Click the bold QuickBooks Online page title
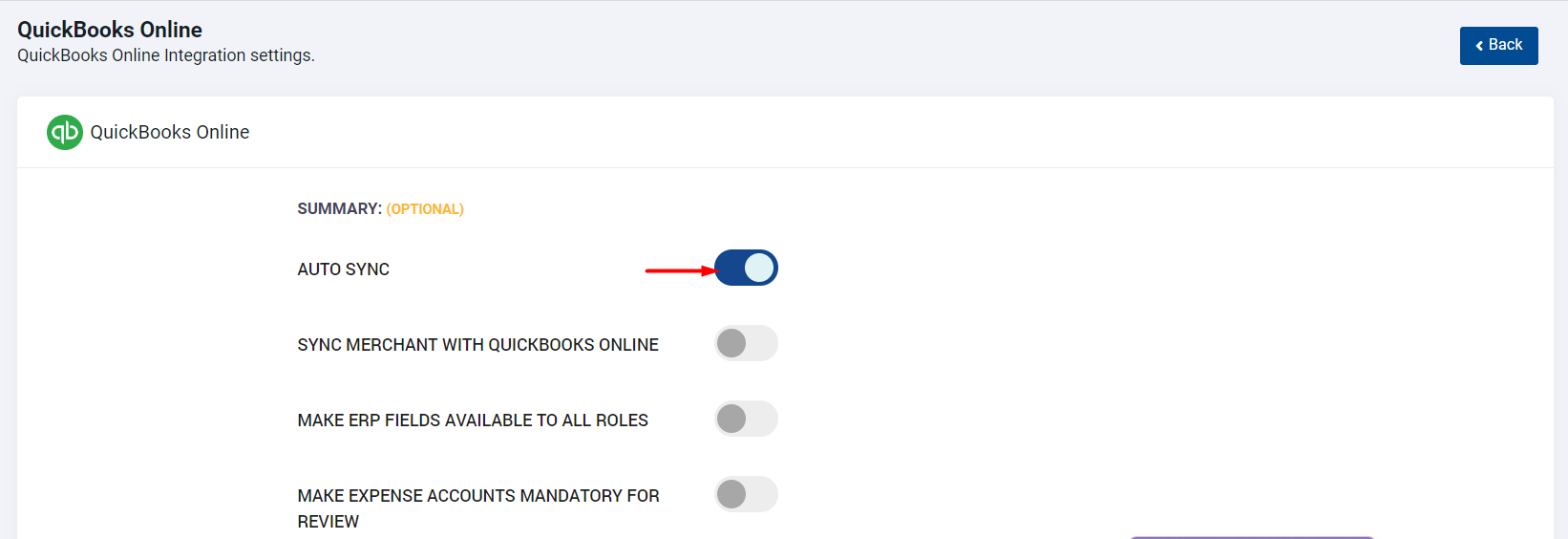The height and width of the screenshot is (539, 1568). click(x=110, y=30)
